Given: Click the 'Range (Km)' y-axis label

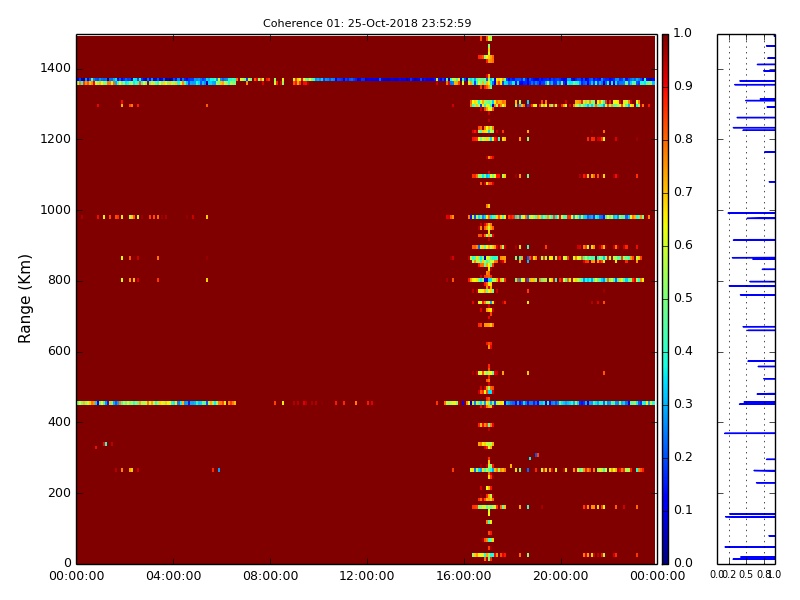Looking at the screenshot, I should coord(24,299).
